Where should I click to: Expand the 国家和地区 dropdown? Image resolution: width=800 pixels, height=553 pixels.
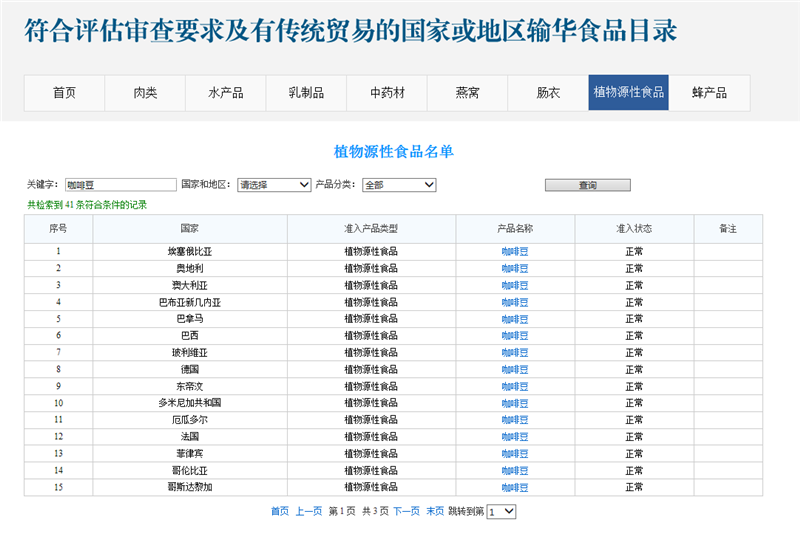point(274,185)
